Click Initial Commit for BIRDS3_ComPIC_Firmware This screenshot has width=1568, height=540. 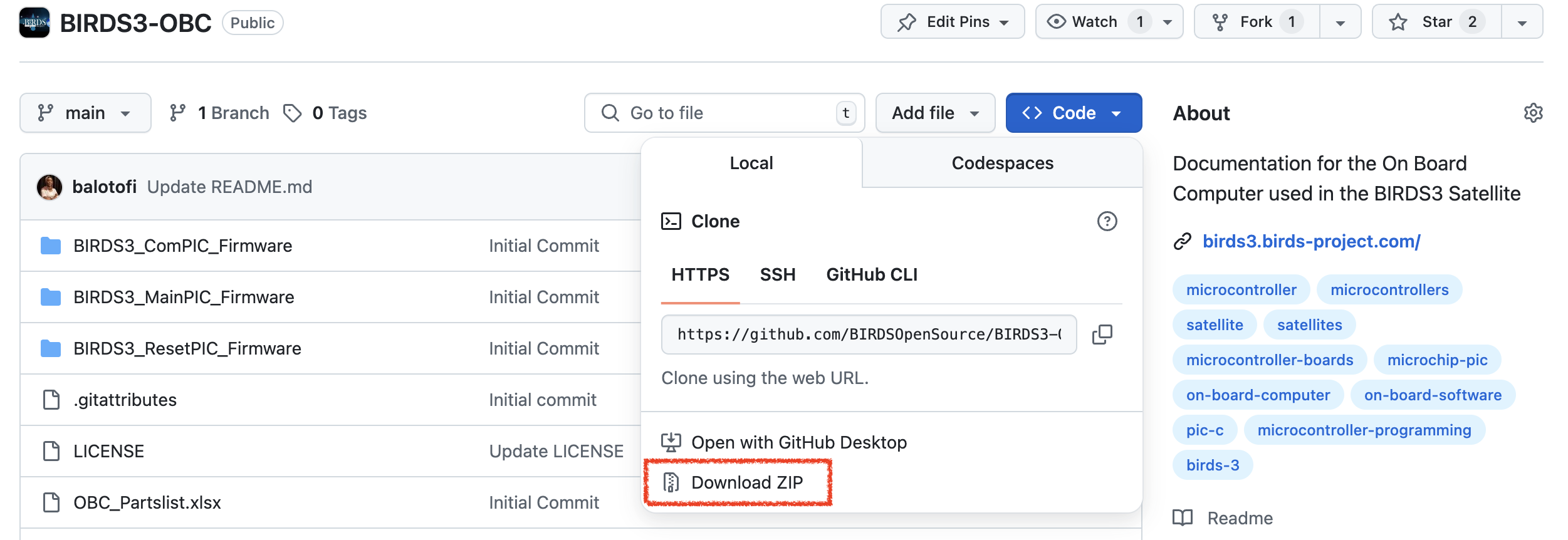(x=544, y=246)
